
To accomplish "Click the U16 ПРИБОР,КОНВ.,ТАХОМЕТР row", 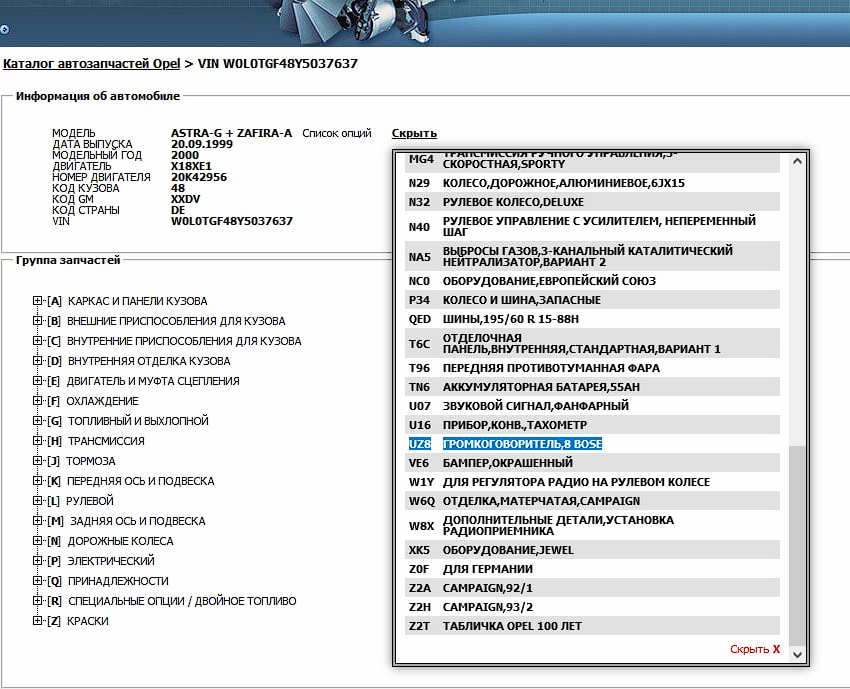I will [x=592, y=425].
